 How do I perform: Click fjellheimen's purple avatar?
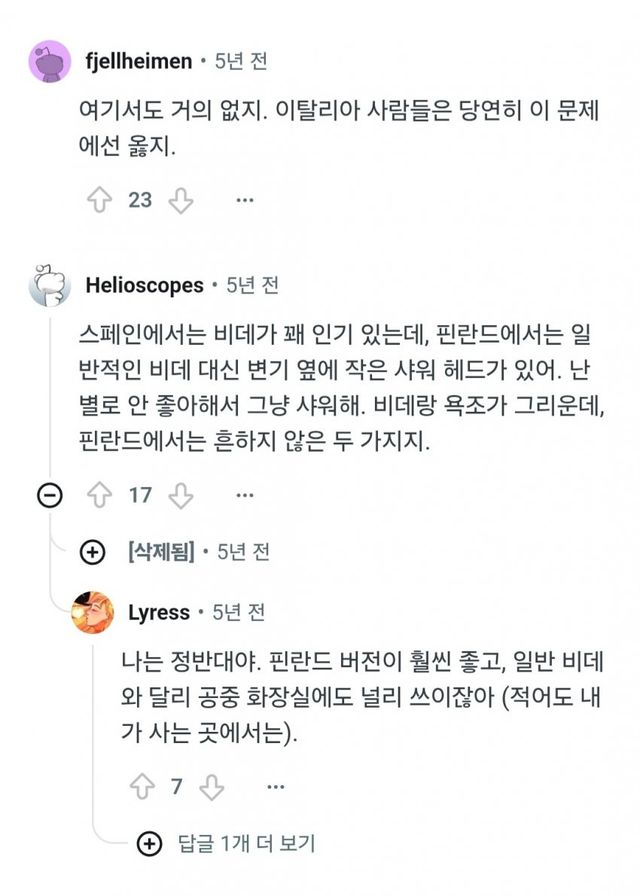49,61
